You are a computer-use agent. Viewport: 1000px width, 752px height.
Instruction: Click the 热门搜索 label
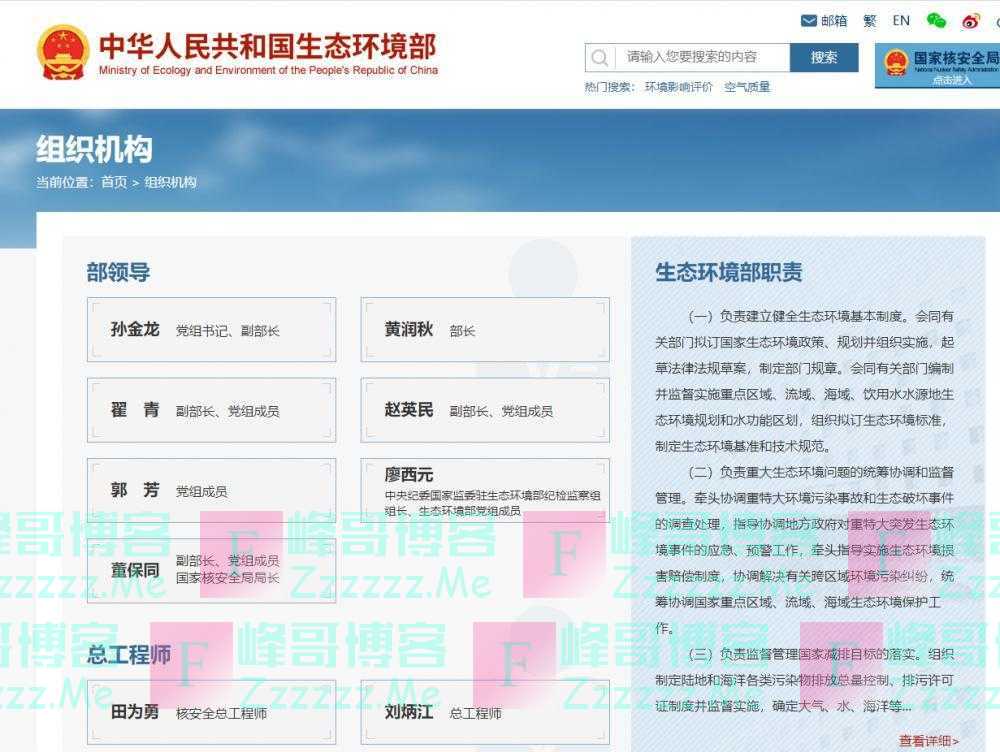pyautogui.click(x=609, y=87)
